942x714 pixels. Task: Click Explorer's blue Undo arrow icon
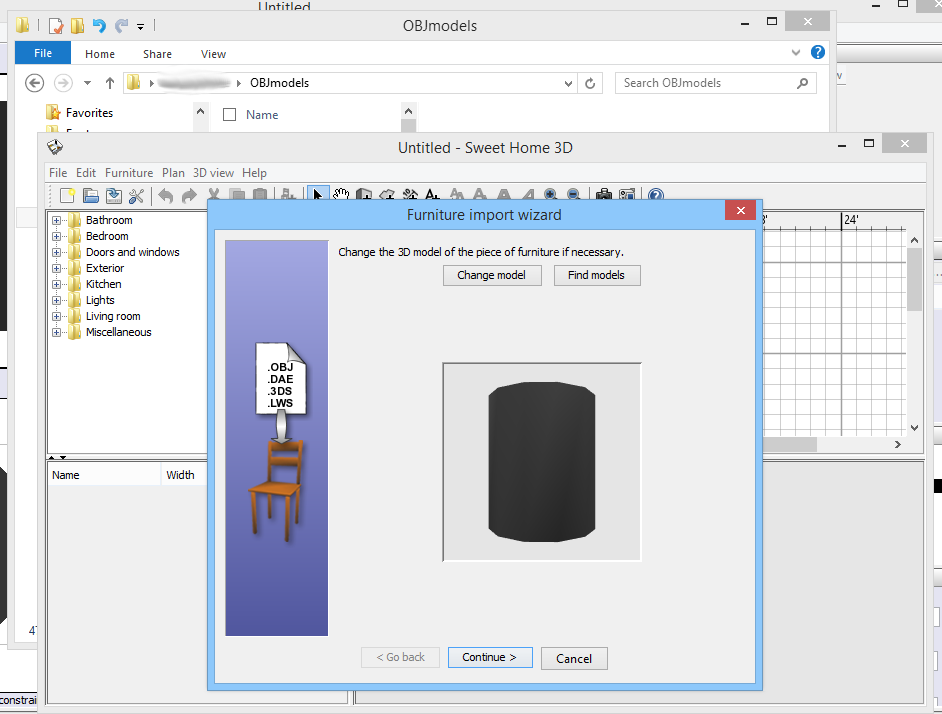click(x=98, y=26)
